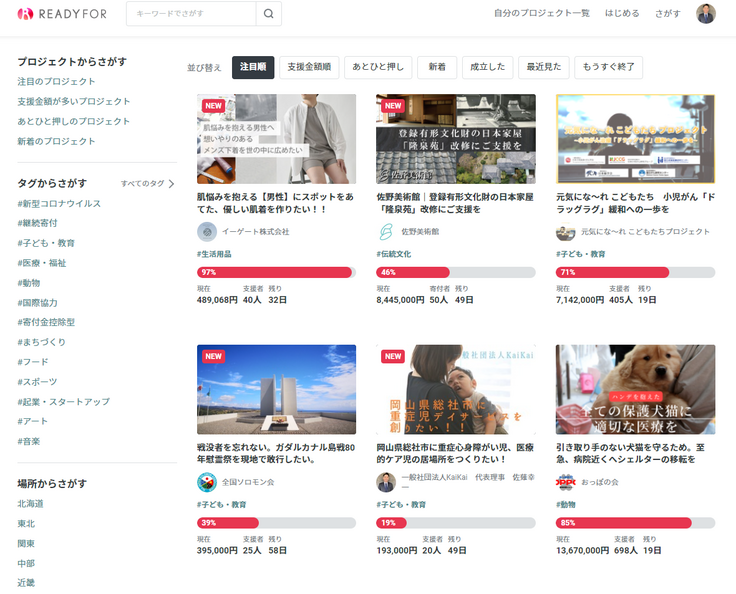Click the おっぽの会 organizer logo
The image size is (736, 594).
coord(566,482)
